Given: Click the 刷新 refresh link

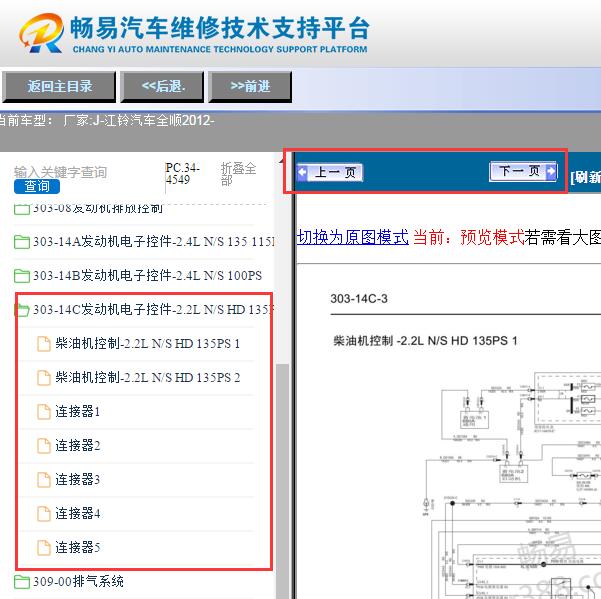Looking at the screenshot, I should (585, 177).
